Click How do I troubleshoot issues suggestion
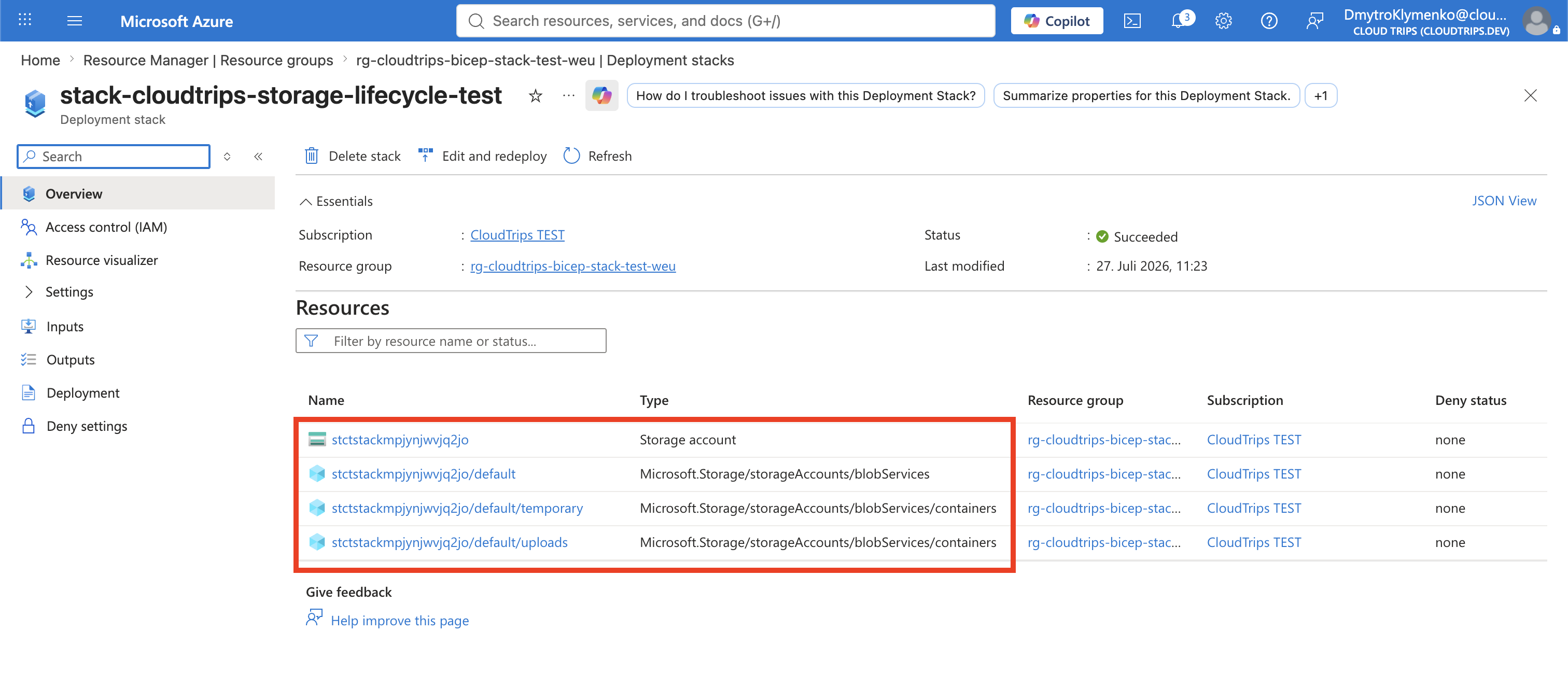1568x674 pixels. (x=805, y=95)
